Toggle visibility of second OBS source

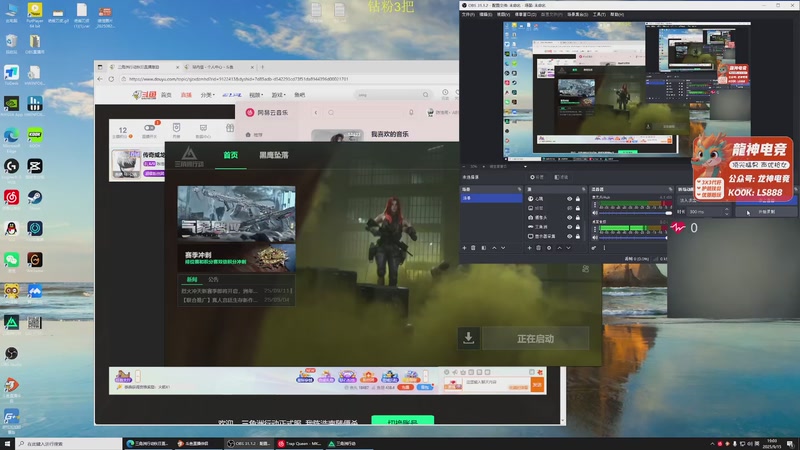coord(569,208)
